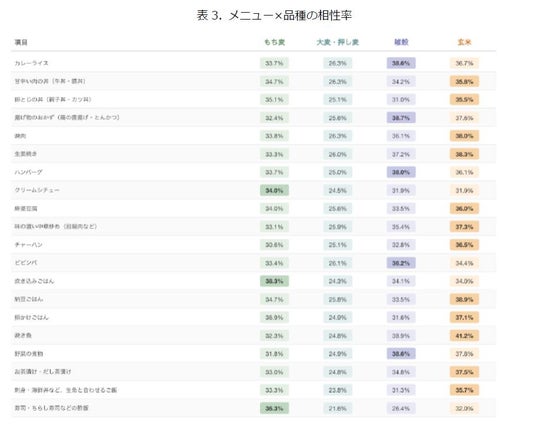This screenshot has height=438, width=536.
Task: Click the 項目 header cell
Action: [21, 42]
